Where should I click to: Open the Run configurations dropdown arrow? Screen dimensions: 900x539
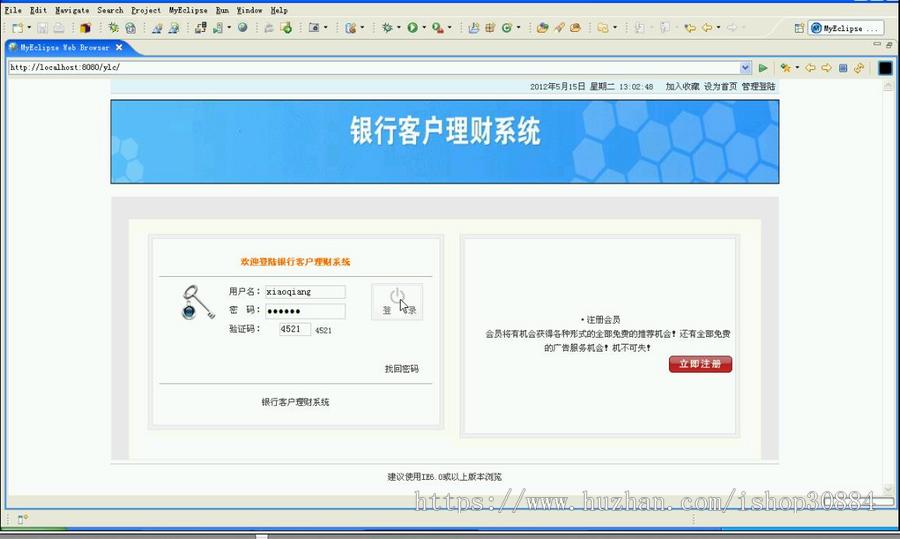[x=424, y=28]
